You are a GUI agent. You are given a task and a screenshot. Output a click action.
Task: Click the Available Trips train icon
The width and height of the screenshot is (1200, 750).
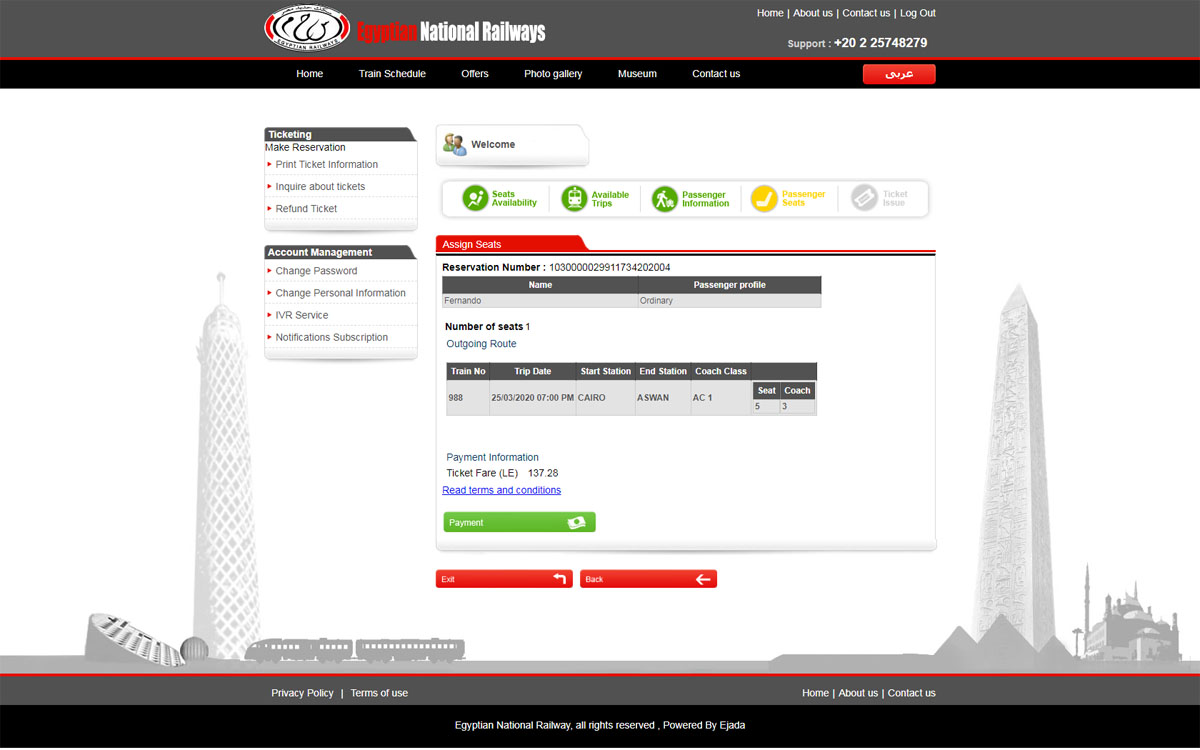click(x=574, y=199)
